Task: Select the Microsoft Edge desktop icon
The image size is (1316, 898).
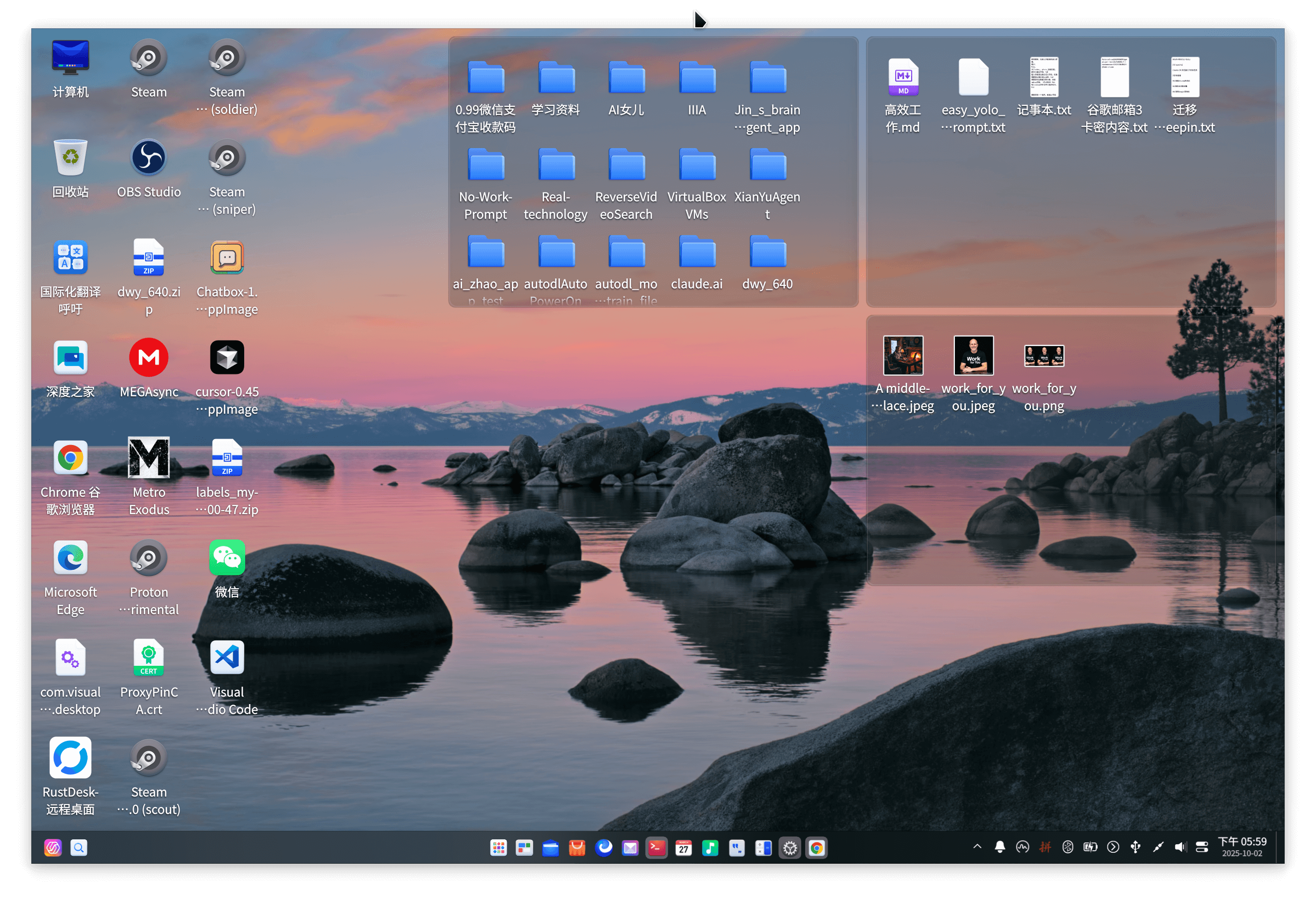Action: (x=70, y=558)
